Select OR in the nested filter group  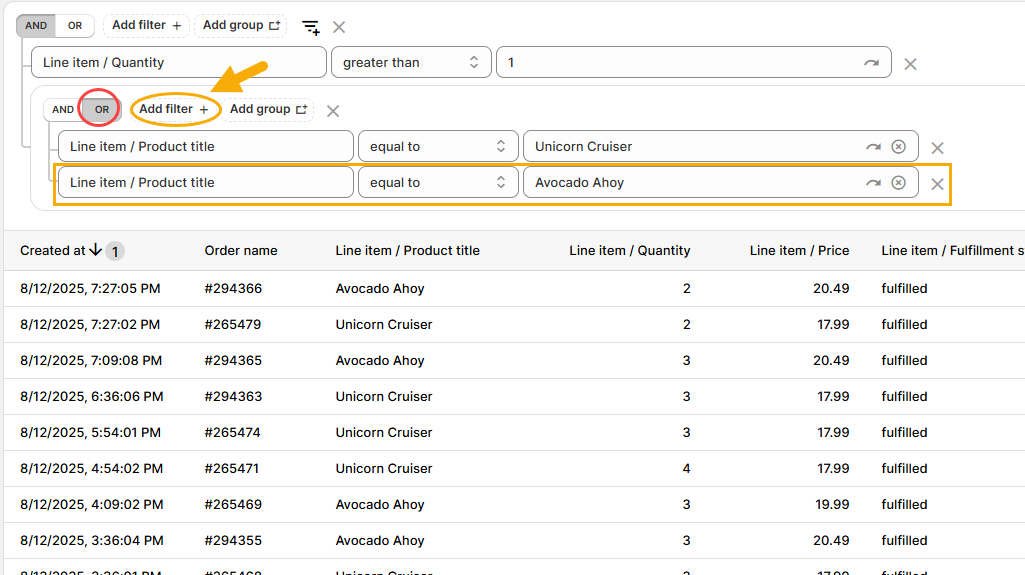(101, 110)
